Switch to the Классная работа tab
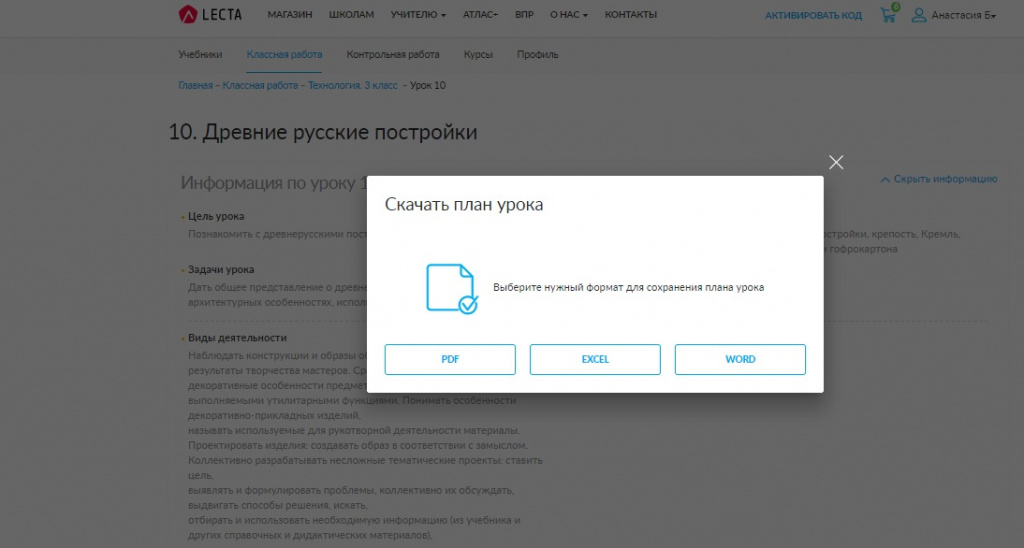Screen dimensions: 1024x548 point(284,55)
